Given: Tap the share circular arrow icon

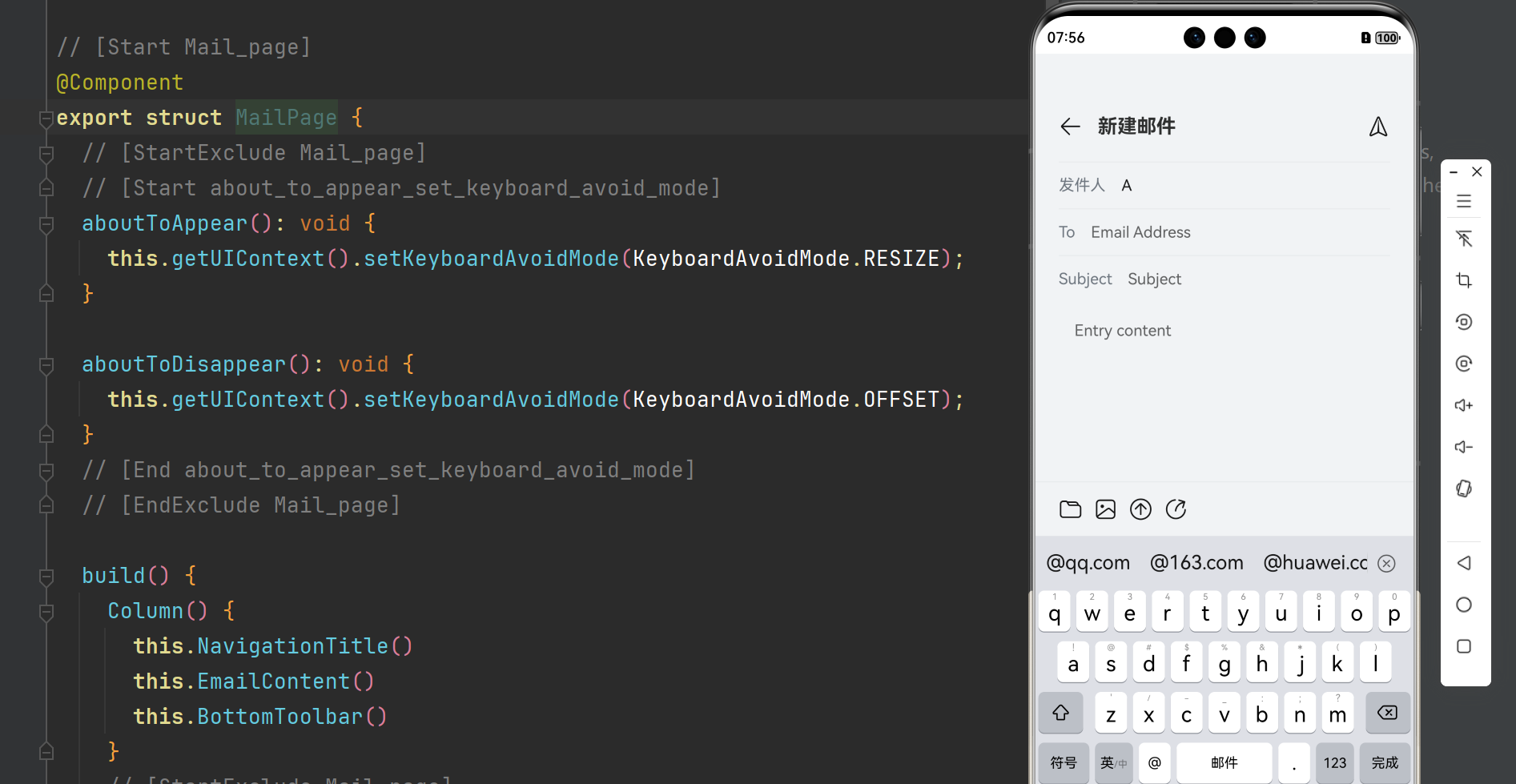Looking at the screenshot, I should 1176,509.
